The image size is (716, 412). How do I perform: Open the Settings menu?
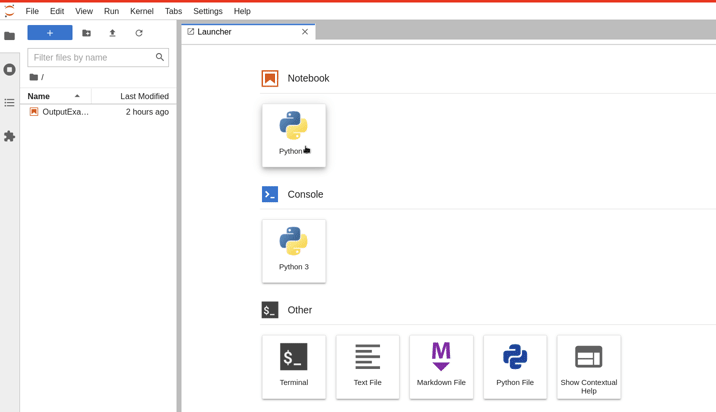coord(208,11)
